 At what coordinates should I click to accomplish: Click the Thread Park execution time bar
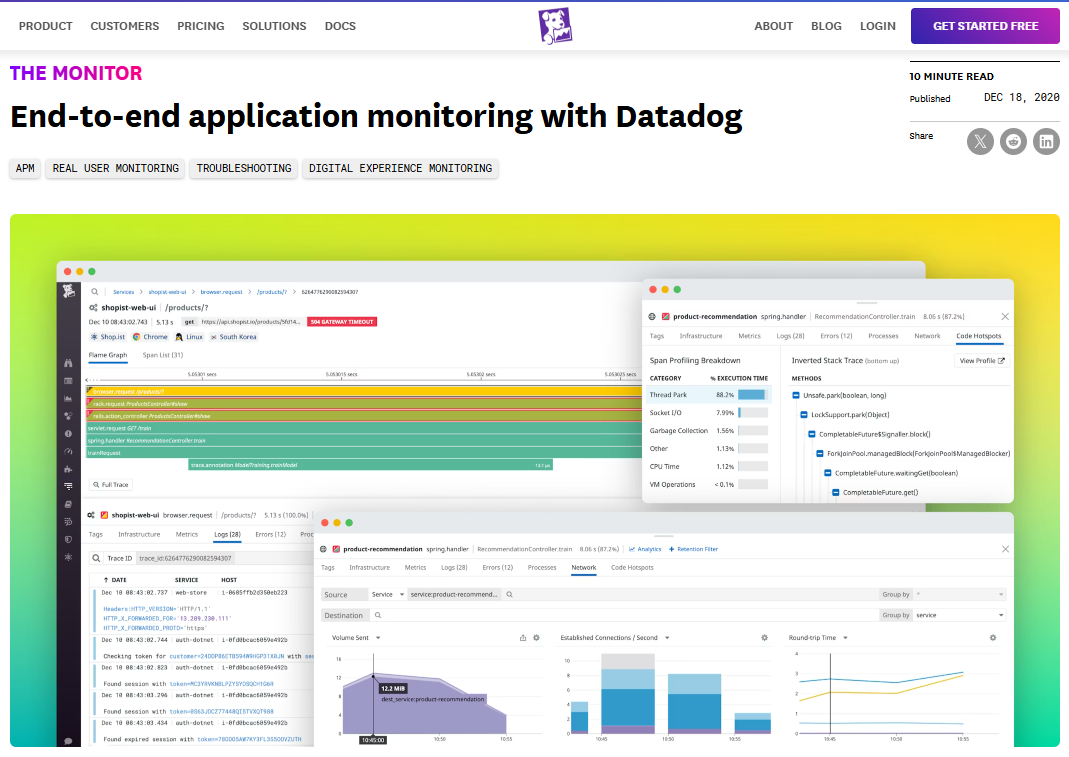click(752, 395)
